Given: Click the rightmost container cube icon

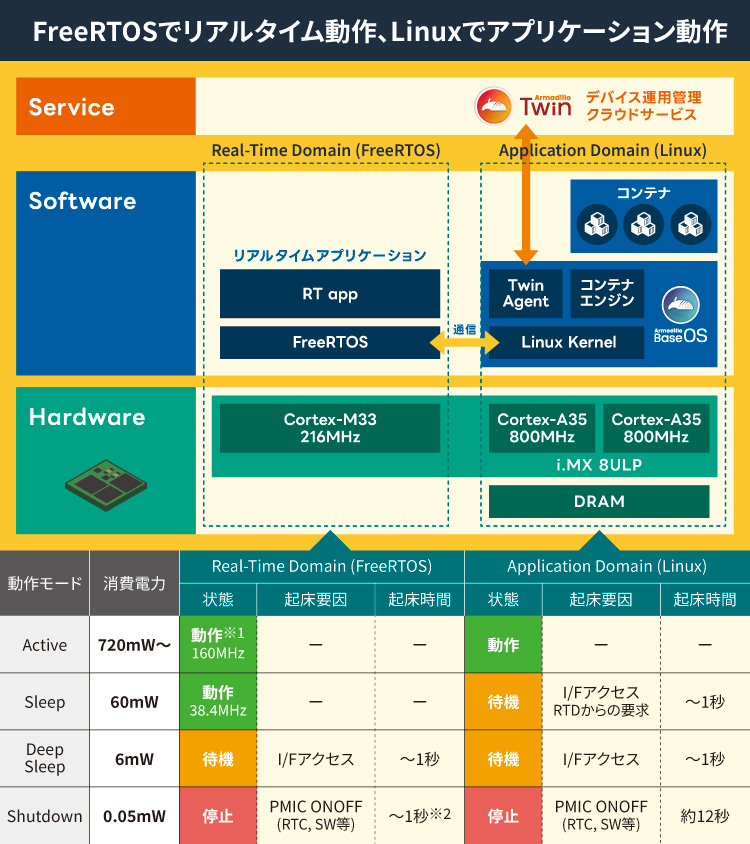Looking at the screenshot, I should pyautogui.click(x=688, y=224).
